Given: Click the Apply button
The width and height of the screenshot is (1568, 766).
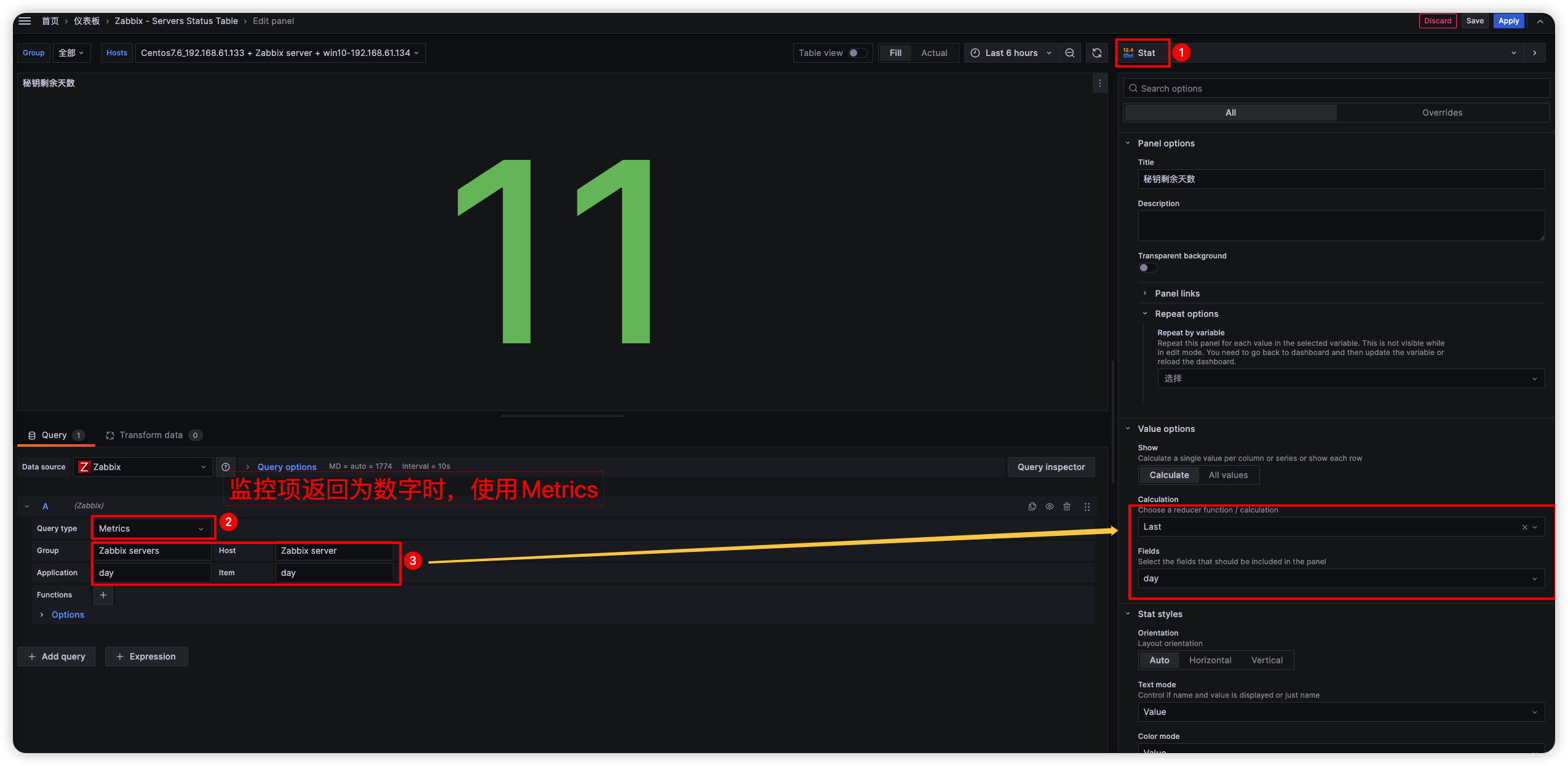Looking at the screenshot, I should (x=1508, y=21).
